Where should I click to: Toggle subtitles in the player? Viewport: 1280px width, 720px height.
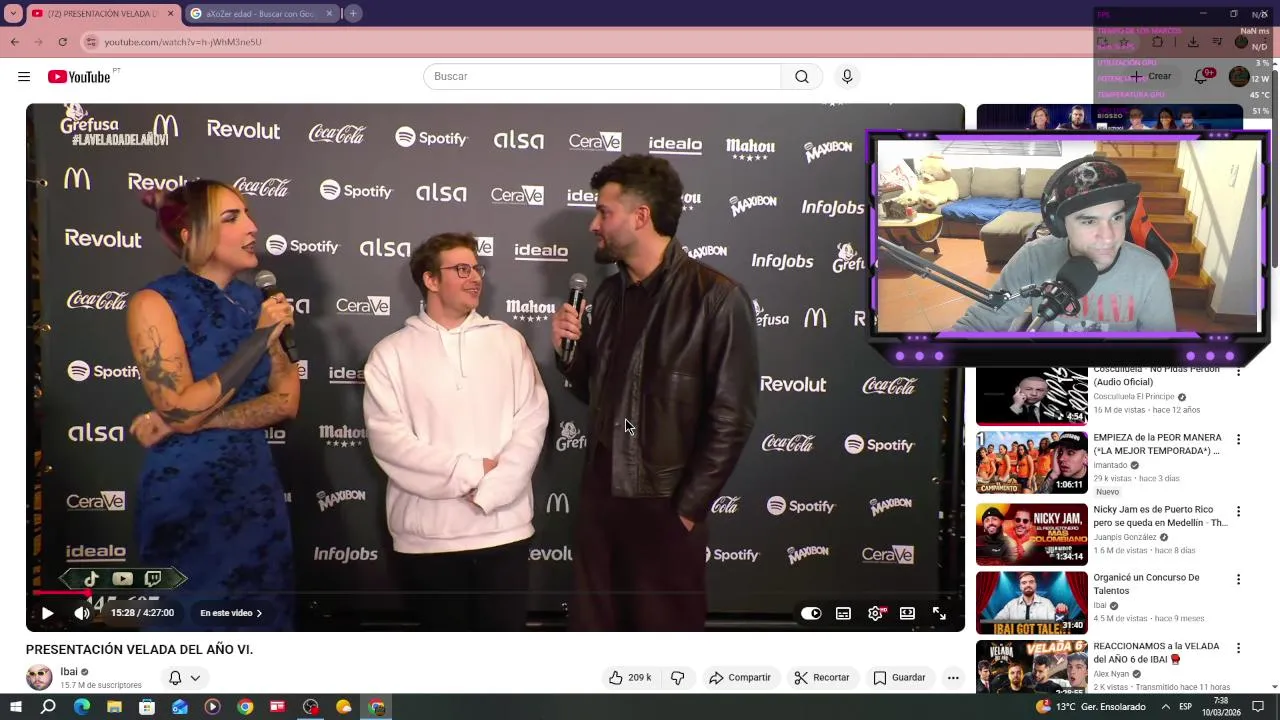coord(843,613)
